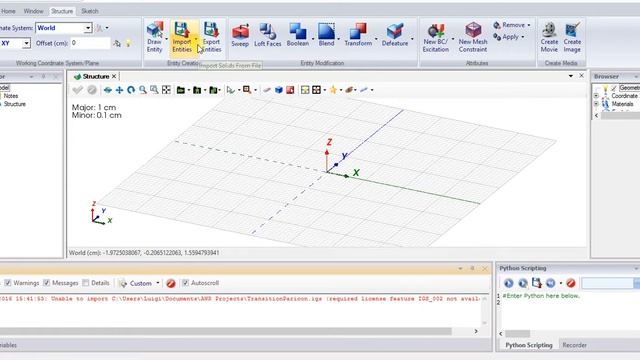
Task: Click the grayed check mark toolbar icon
Action: [x=77, y=90]
